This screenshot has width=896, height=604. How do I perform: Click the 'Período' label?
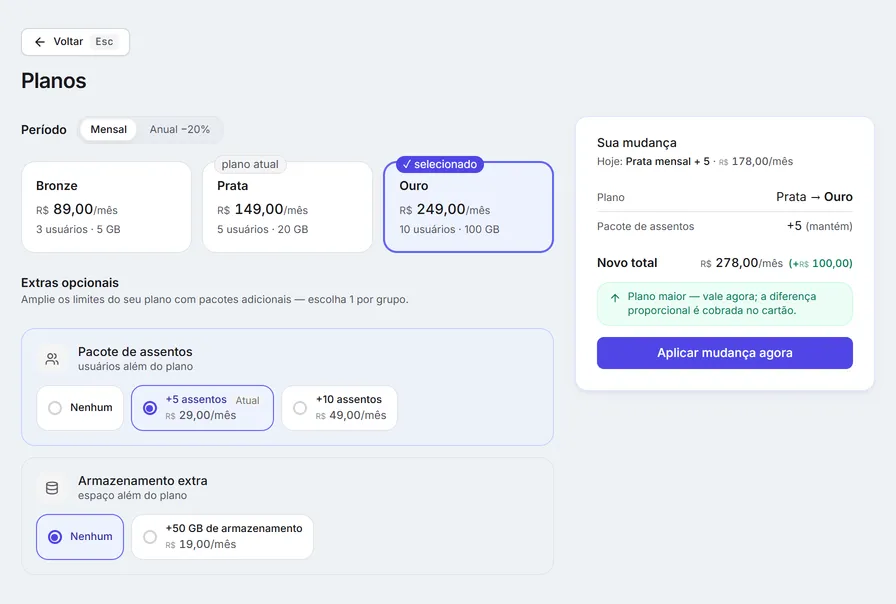click(43, 130)
